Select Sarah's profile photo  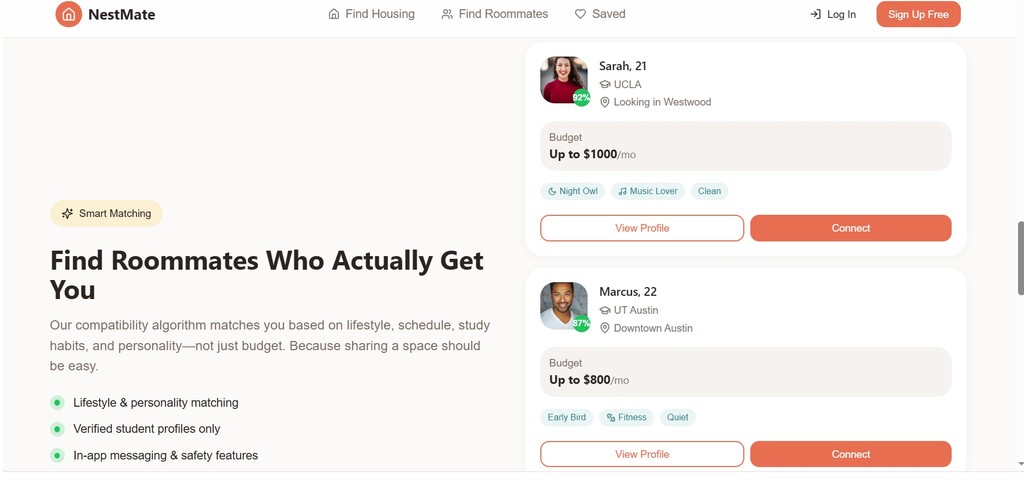point(564,80)
